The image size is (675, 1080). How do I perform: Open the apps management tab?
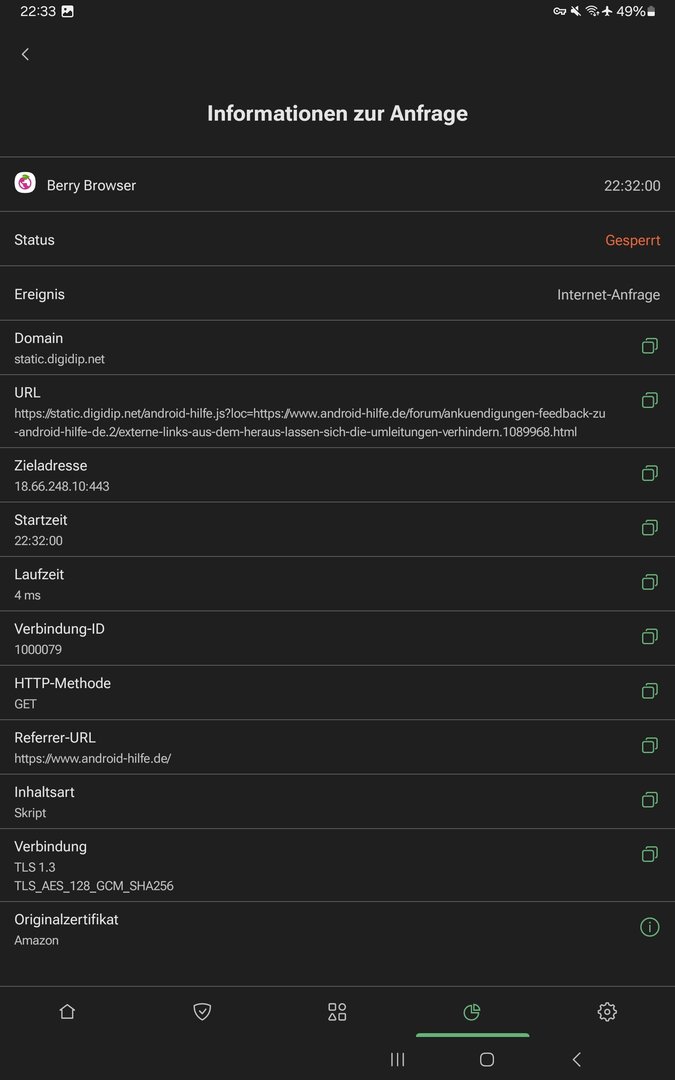337,1012
